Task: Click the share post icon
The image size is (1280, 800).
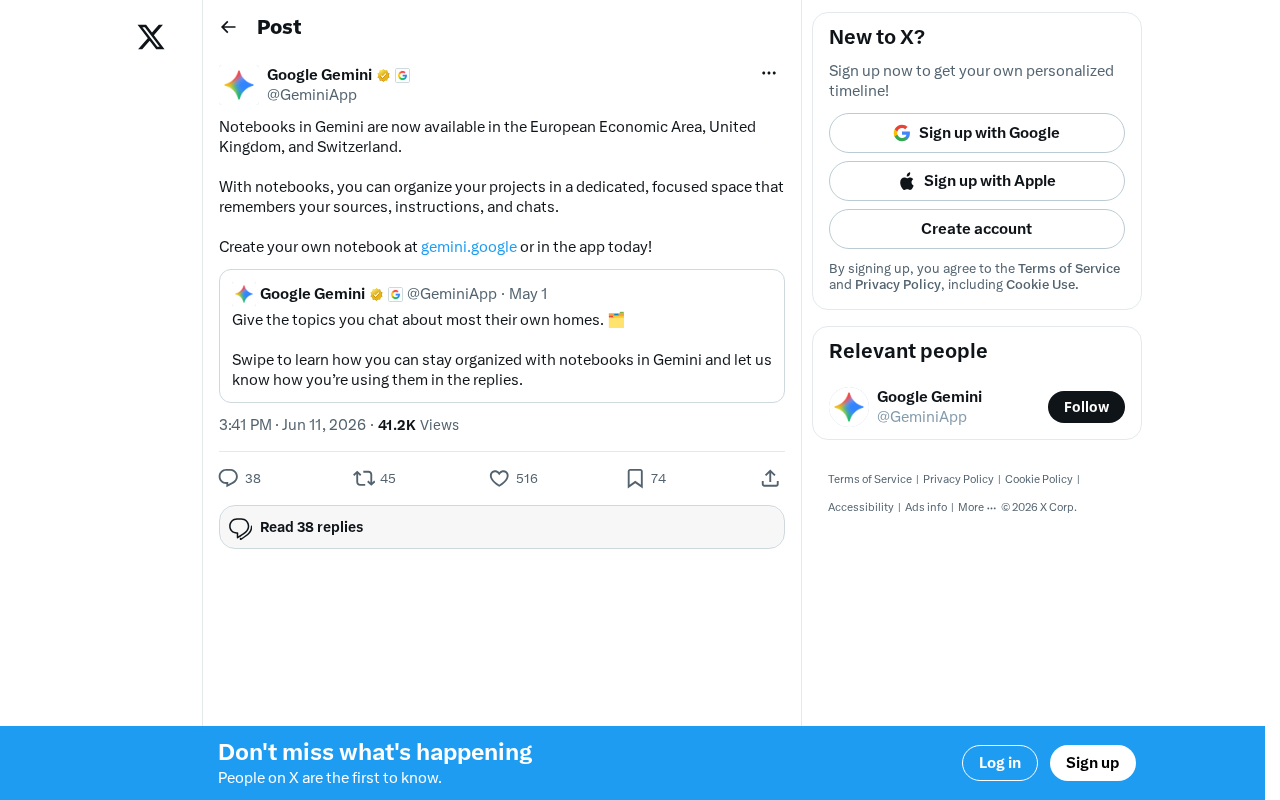Action: (x=770, y=478)
